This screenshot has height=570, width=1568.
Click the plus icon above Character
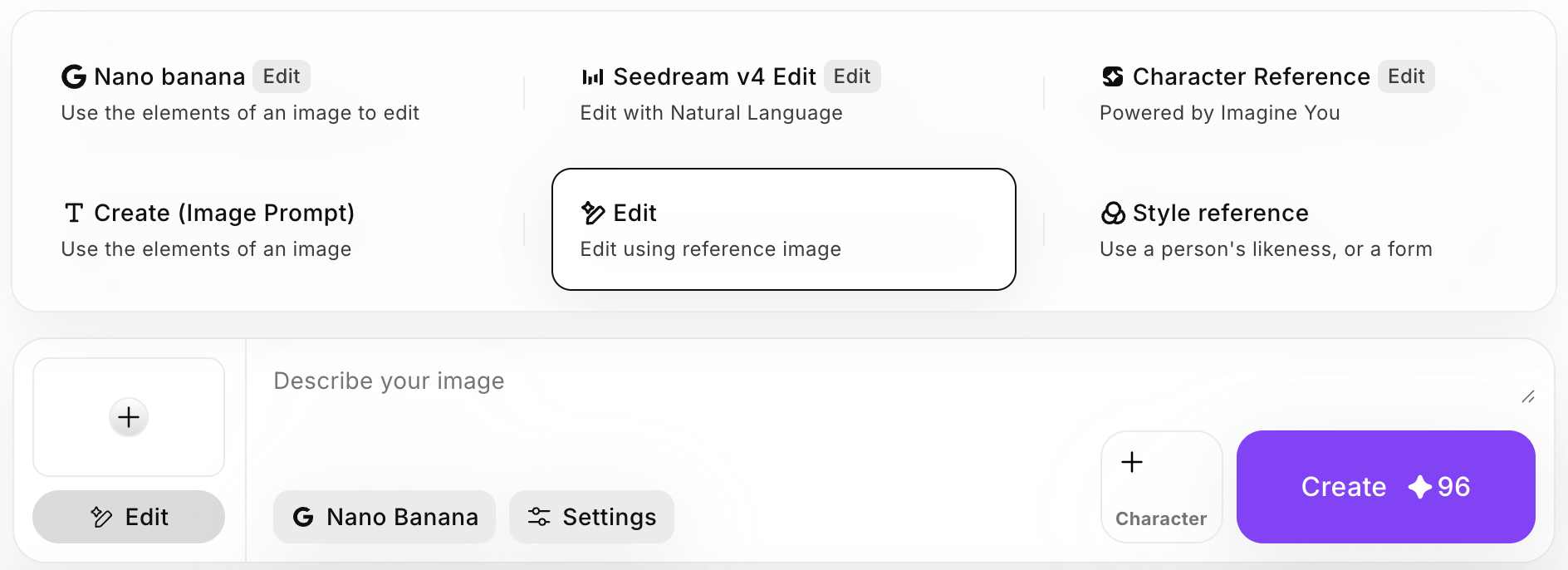1131,462
